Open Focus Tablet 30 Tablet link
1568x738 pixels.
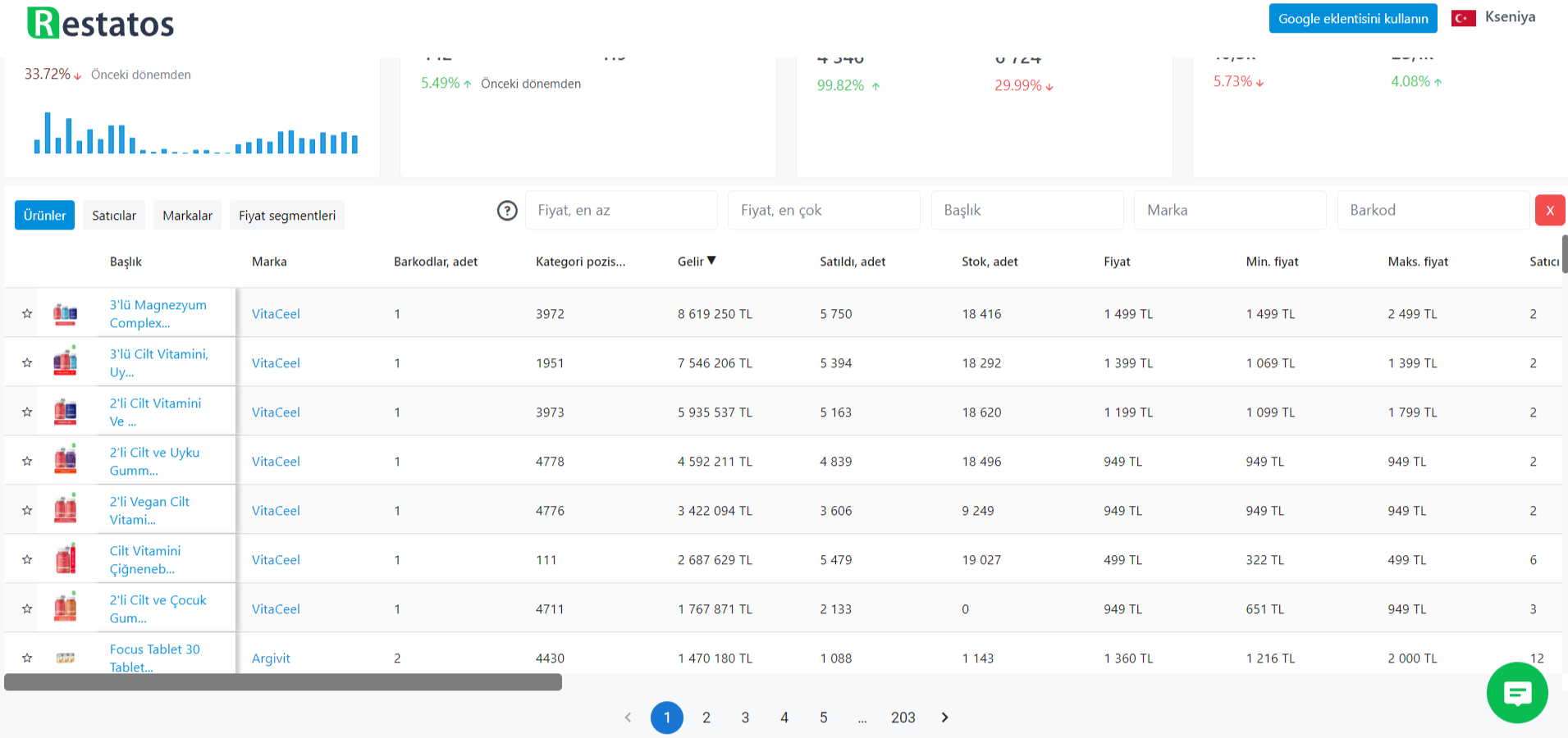click(155, 658)
